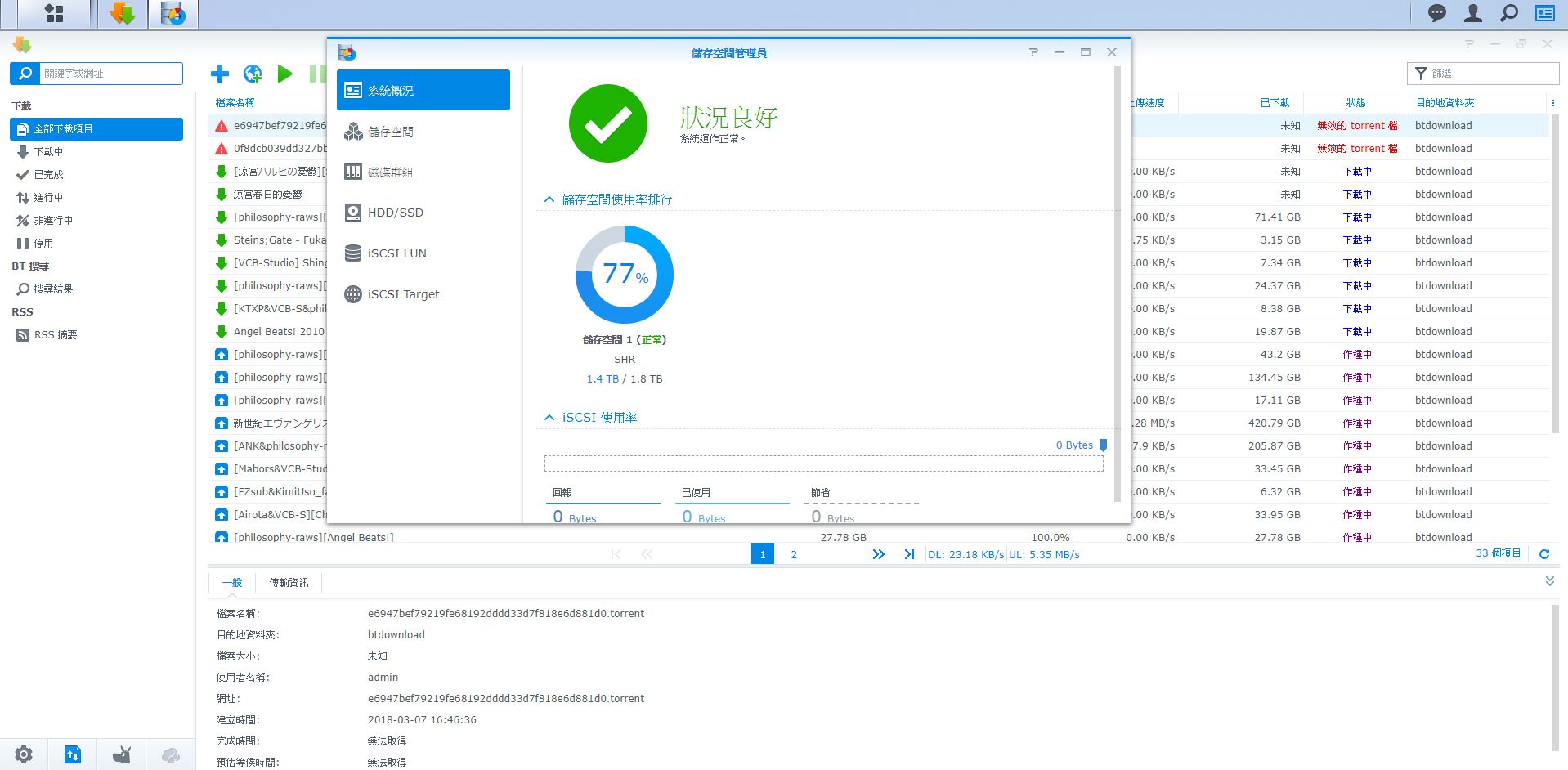Switch to Storage Manager in the taskbar
Screen dimensions: 1568x770
(x=173, y=13)
